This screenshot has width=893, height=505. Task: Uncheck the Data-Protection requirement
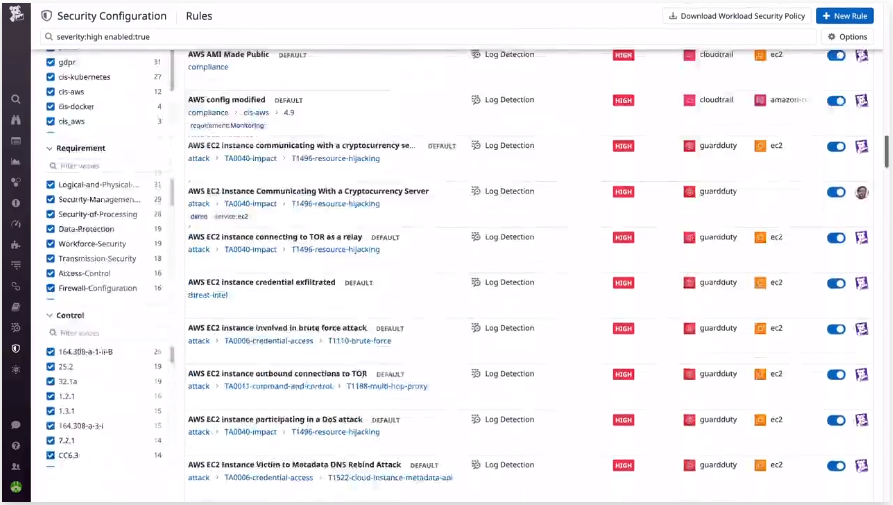(x=51, y=229)
